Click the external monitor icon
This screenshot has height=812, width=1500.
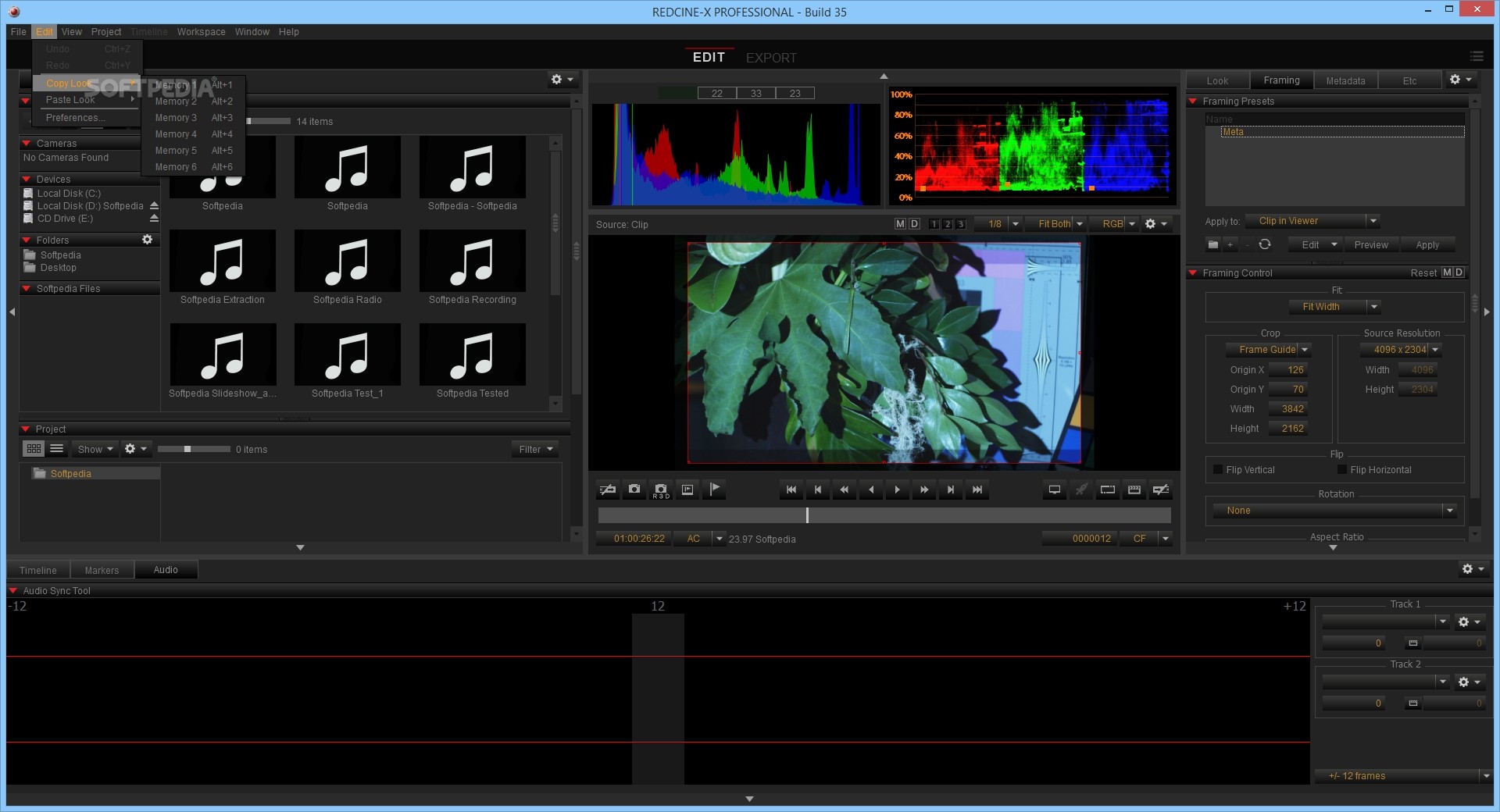pyautogui.click(x=1055, y=490)
